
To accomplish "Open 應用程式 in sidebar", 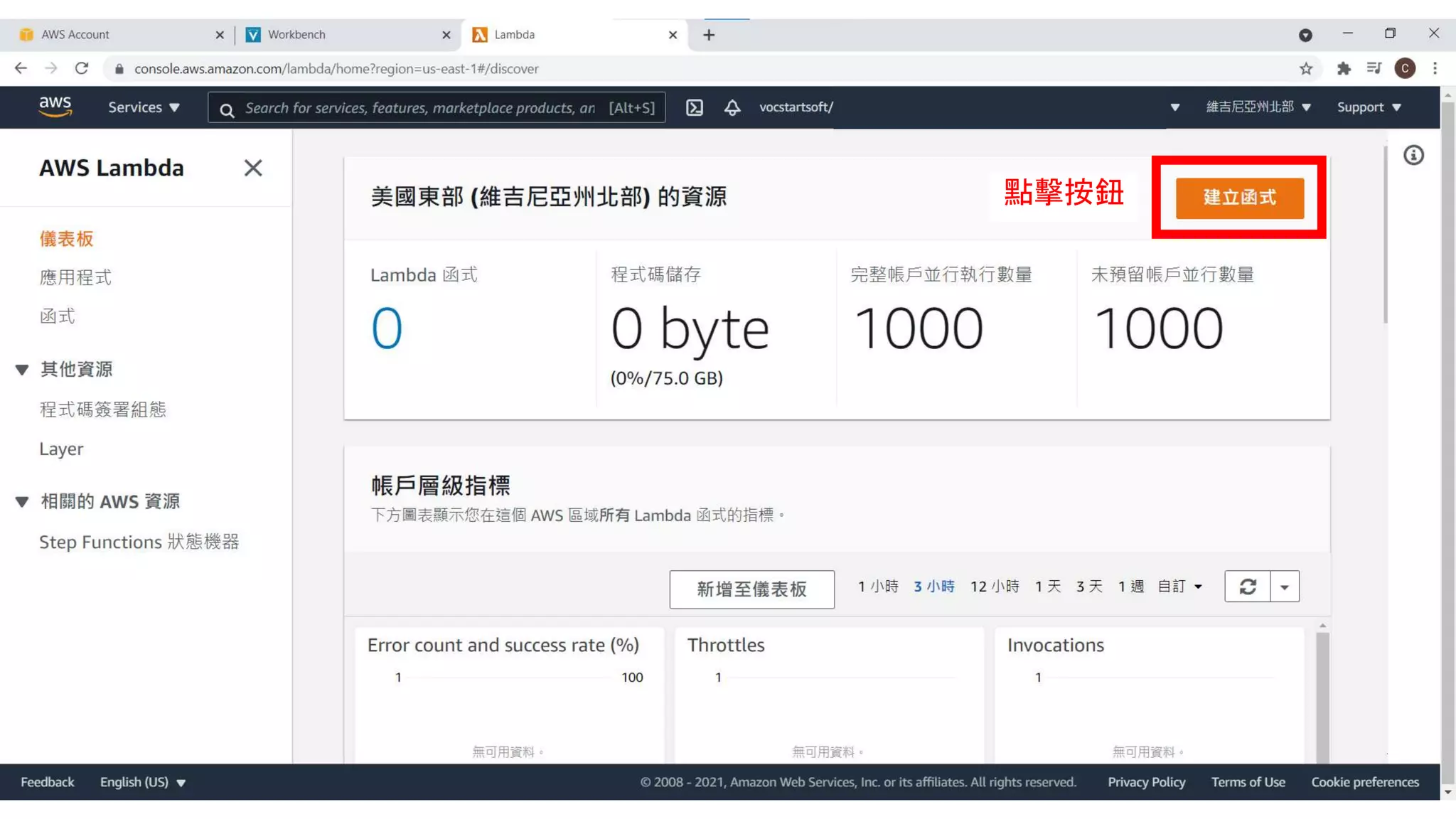I will 75,277.
